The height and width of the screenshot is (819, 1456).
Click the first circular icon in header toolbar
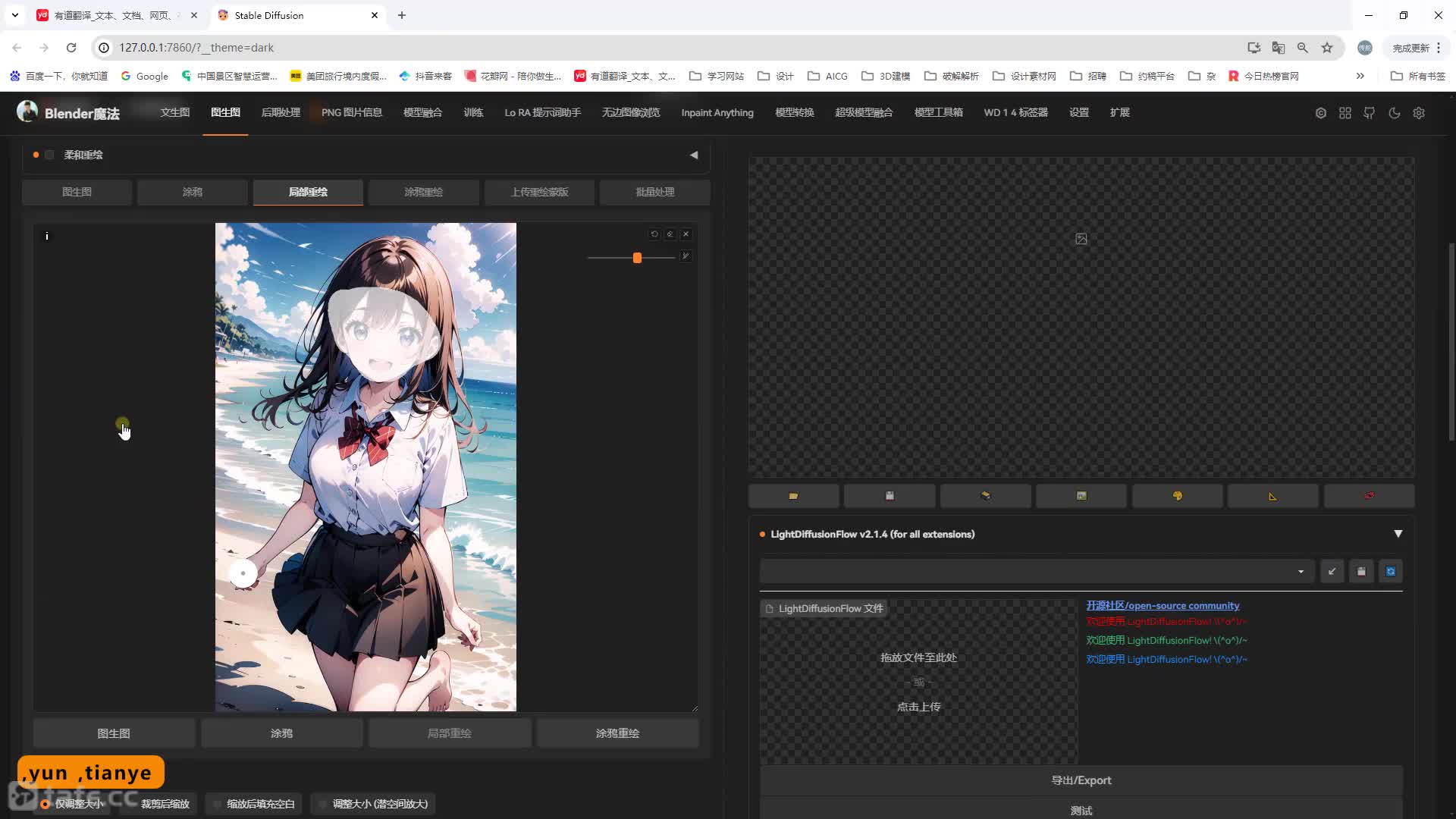coord(1321,113)
